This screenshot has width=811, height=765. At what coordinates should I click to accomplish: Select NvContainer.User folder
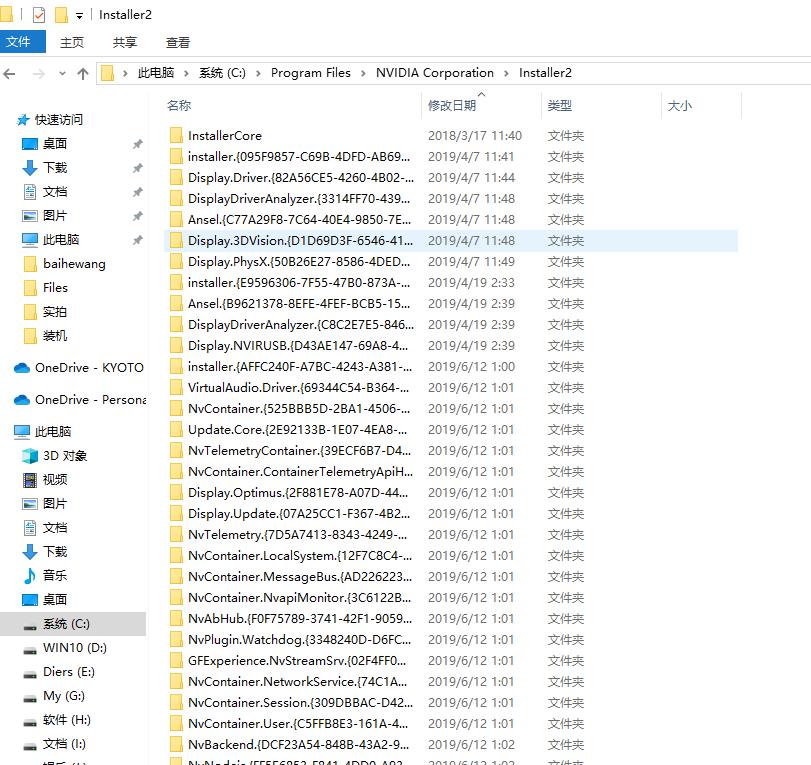(298, 724)
